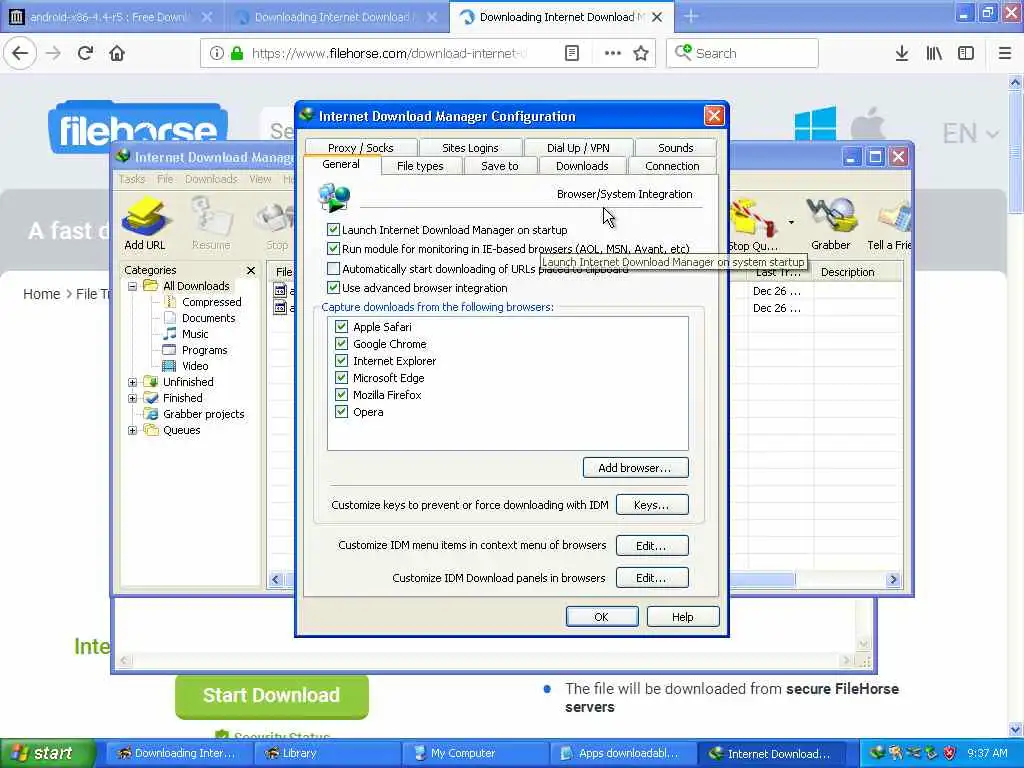1024x768 pixels.
Task: Switch to Save to tab
Action: coord(500,166)
